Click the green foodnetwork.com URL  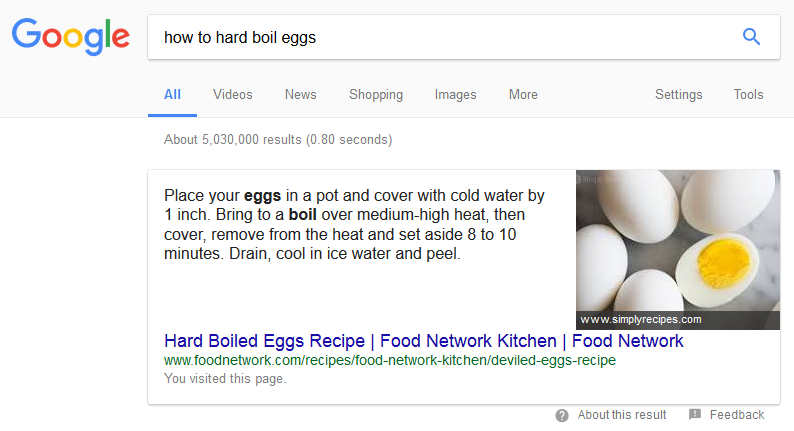click(390, 360)
